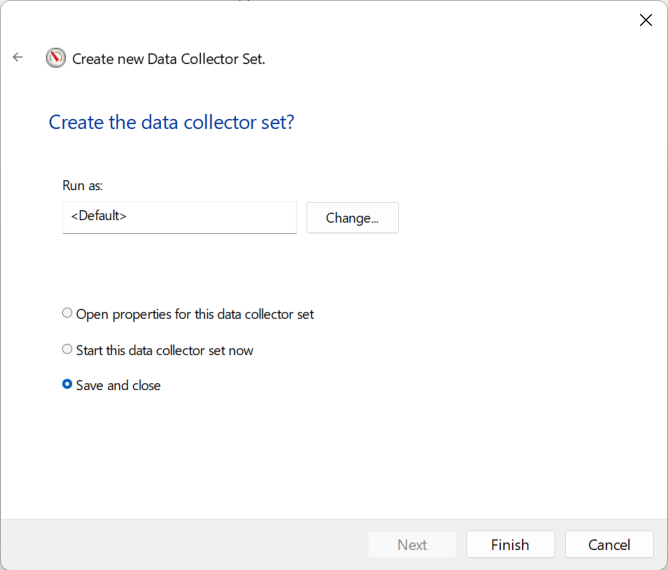Click the <Default> value text in Run as
The image size is (668, 570).
tap(98, 216)
